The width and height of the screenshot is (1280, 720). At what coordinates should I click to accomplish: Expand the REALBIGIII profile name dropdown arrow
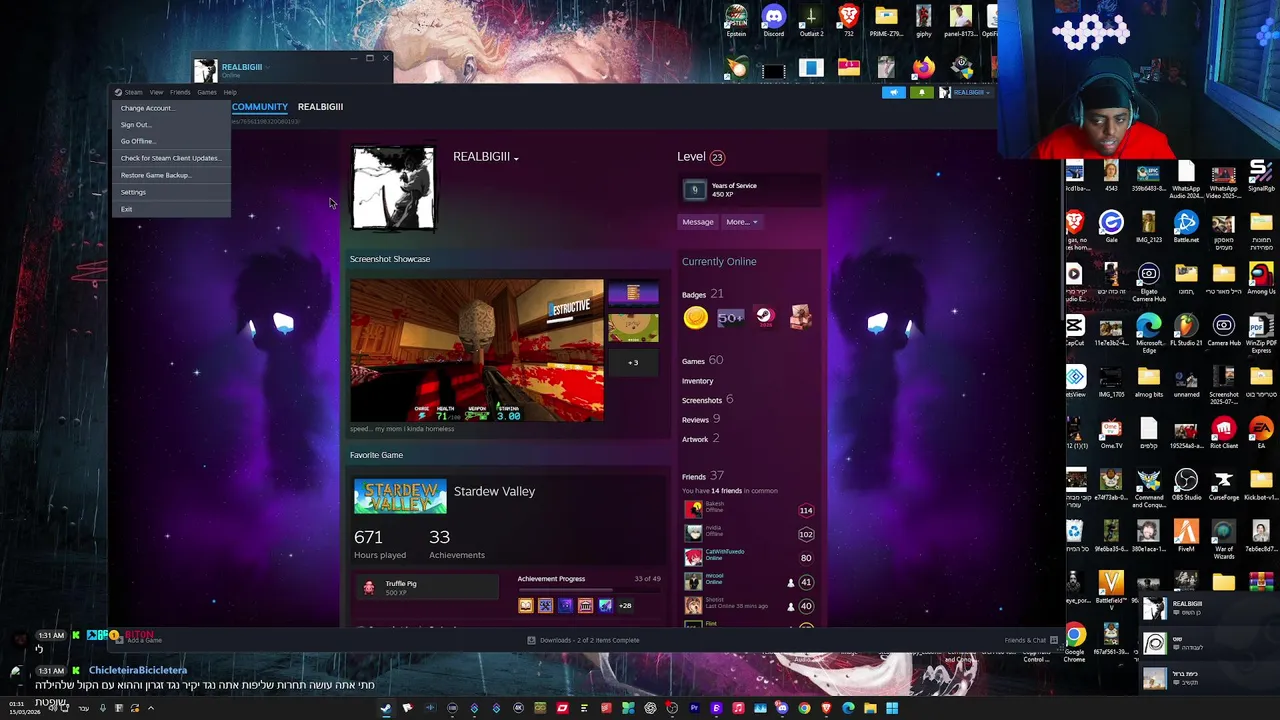[516, 158]
